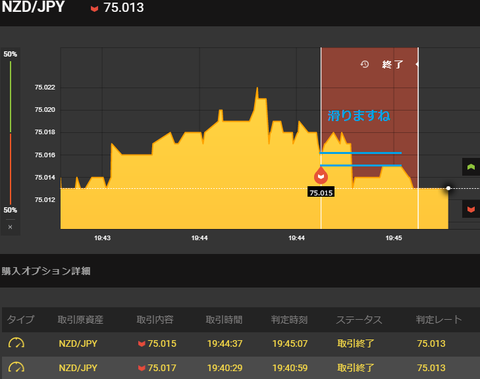The height and width of the screenshot is (379, 480).
Task: Click the history clock icon beside 終了
Action: (365, 64)
